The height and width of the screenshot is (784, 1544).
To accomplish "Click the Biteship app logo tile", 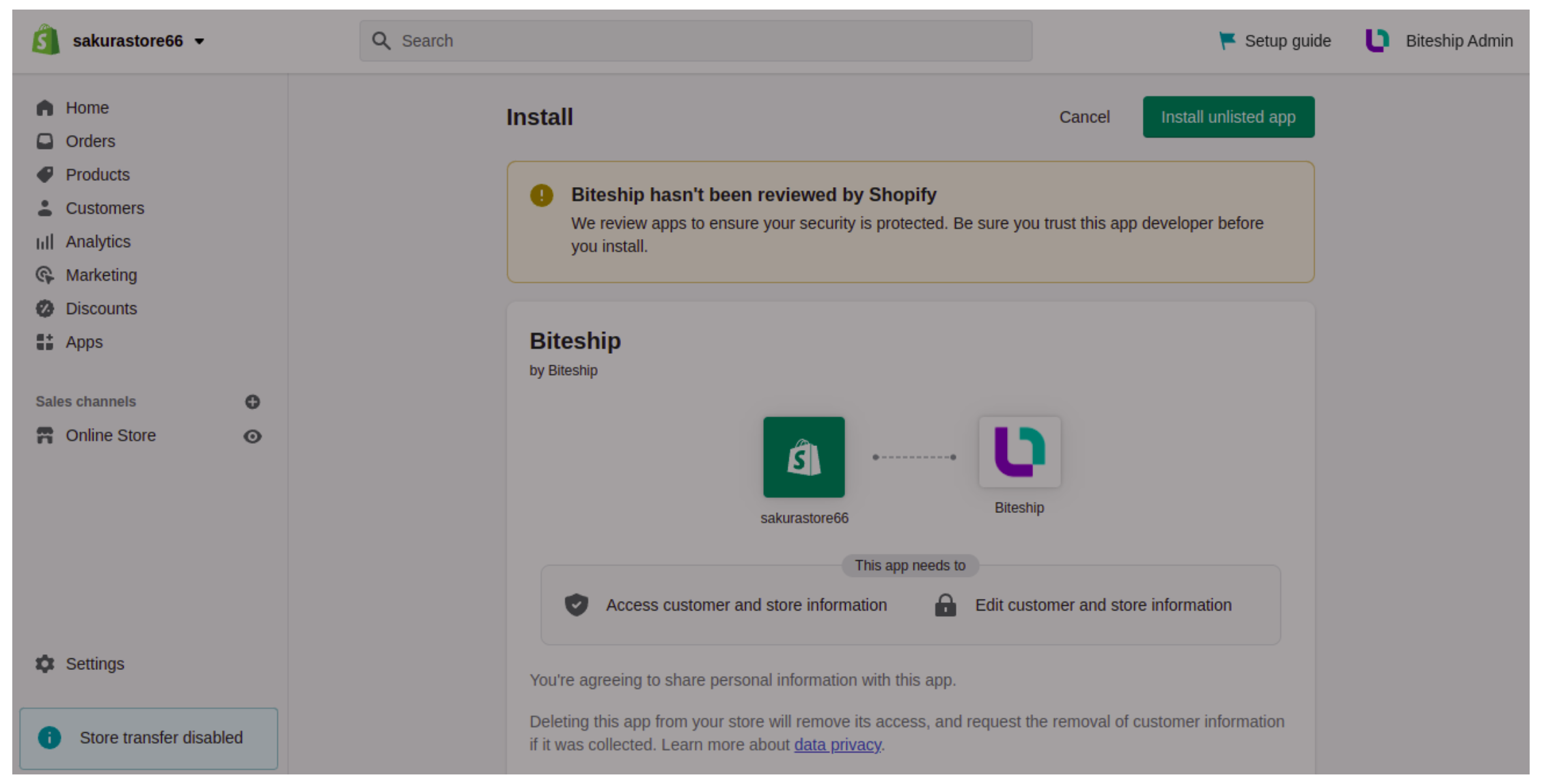I will pos(1019,452).
